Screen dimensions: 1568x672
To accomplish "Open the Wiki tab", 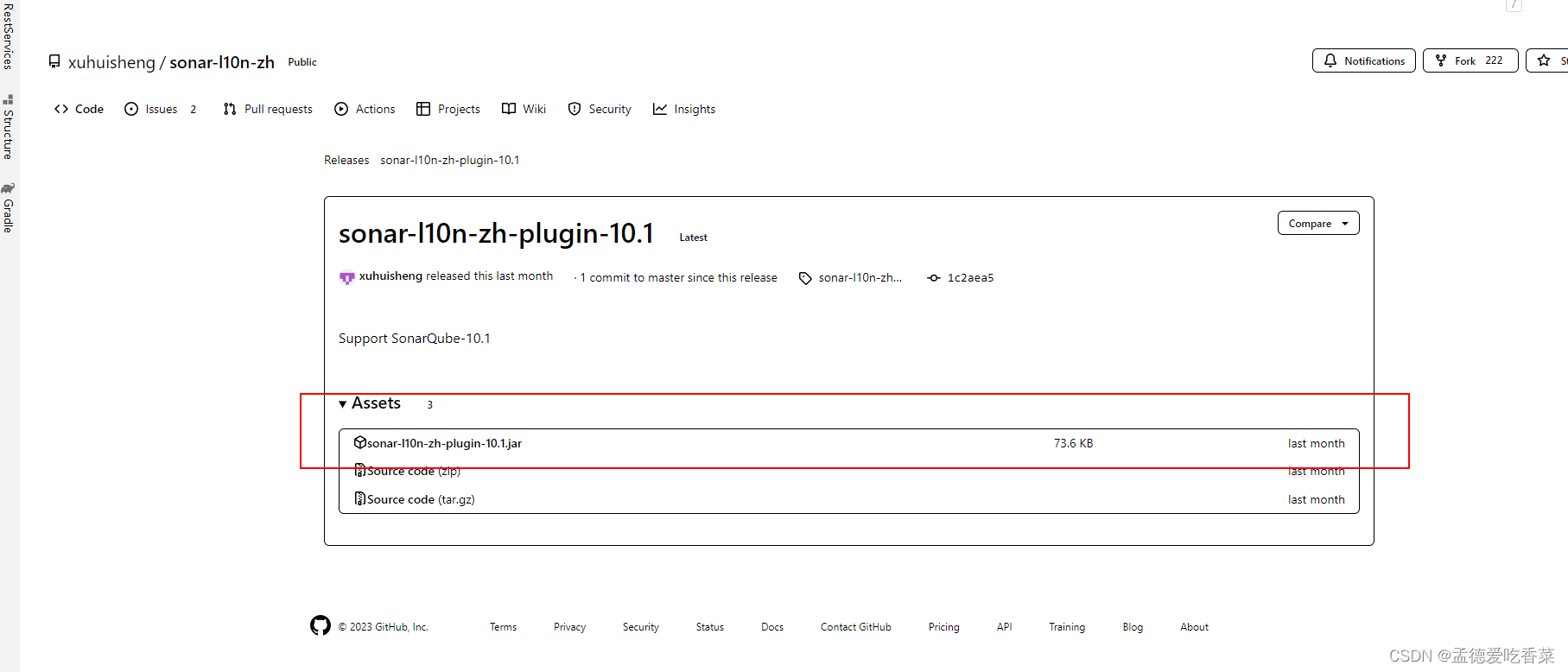I will (x=524, y=109).
